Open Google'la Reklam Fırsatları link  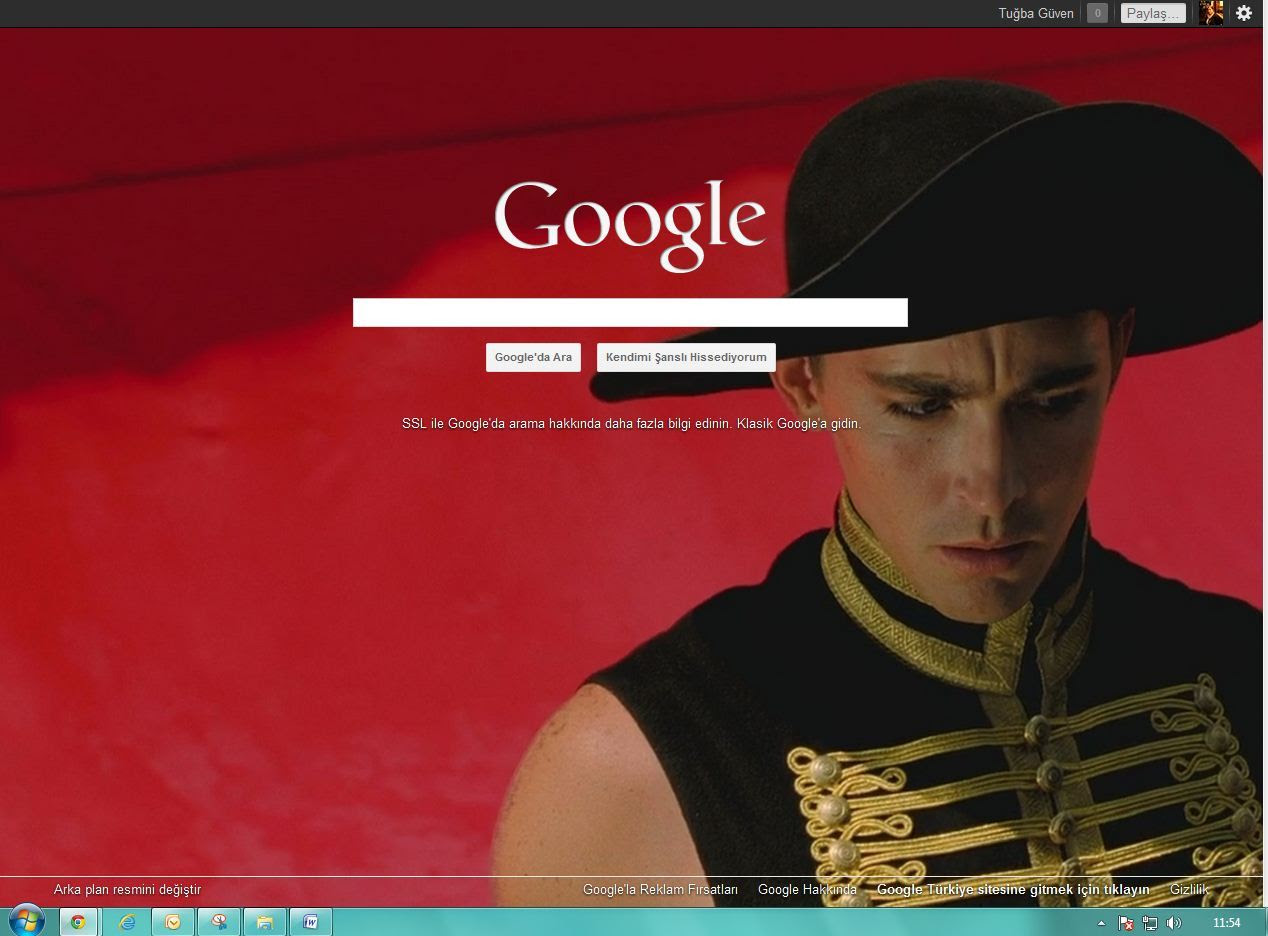click(660, 889)
